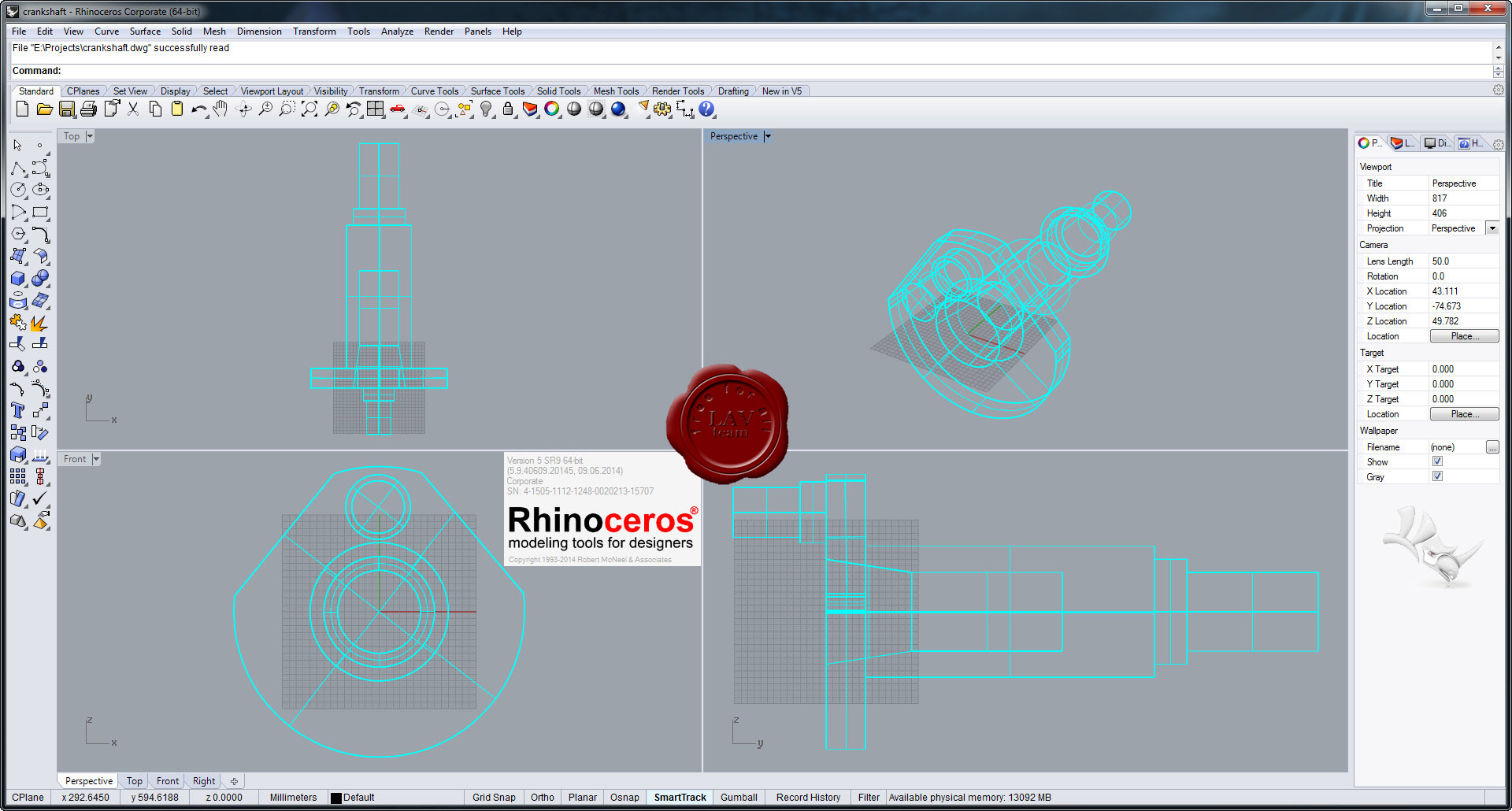1512x811 pixels.
Task: Toggle SmartTrack in status bar
Action: [x=680, y=798]
